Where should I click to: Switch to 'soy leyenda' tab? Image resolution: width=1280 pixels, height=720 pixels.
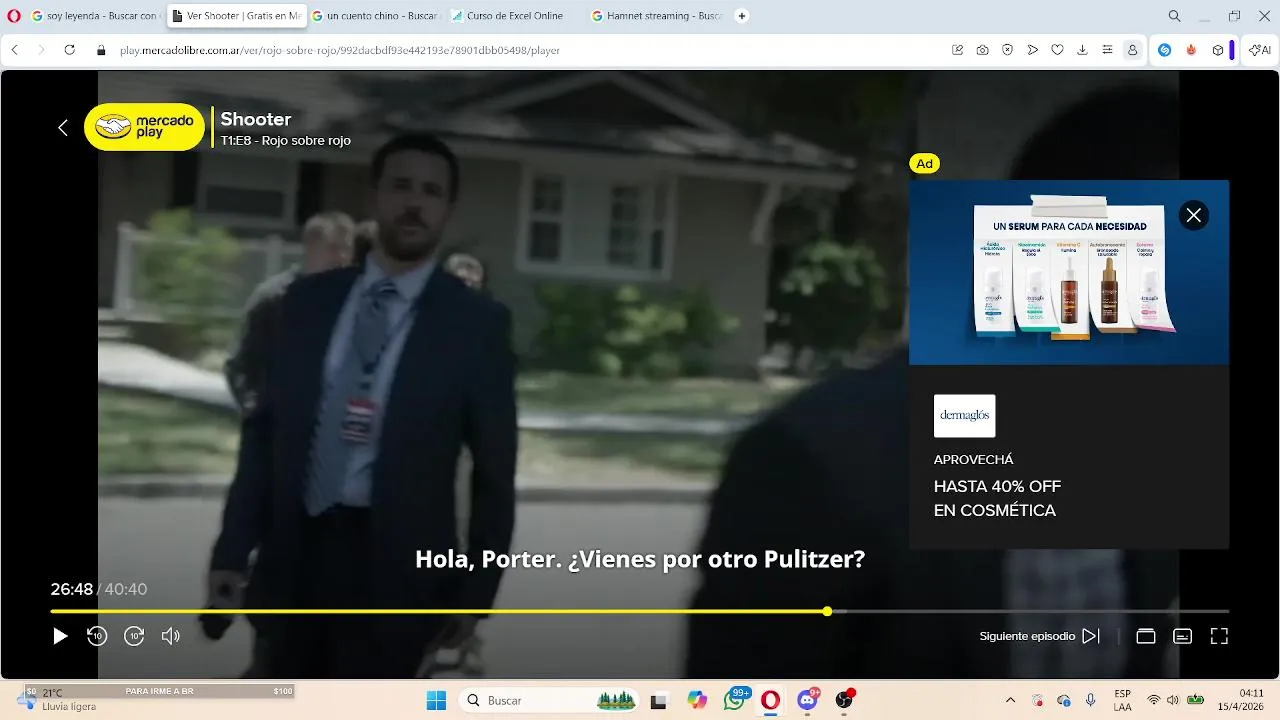pos(95,16)
